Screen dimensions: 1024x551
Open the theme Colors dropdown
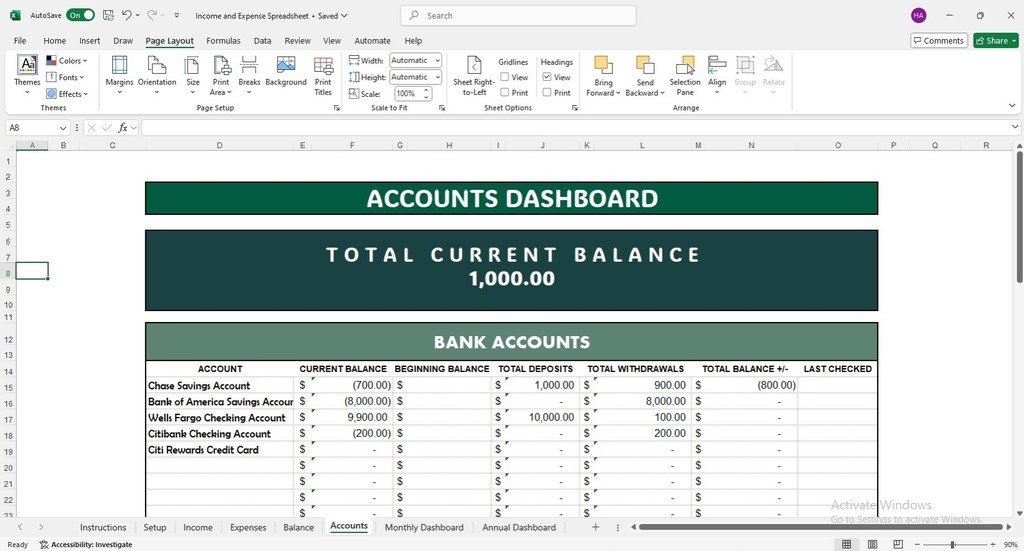pyautogui.click(x=67, y=61)
